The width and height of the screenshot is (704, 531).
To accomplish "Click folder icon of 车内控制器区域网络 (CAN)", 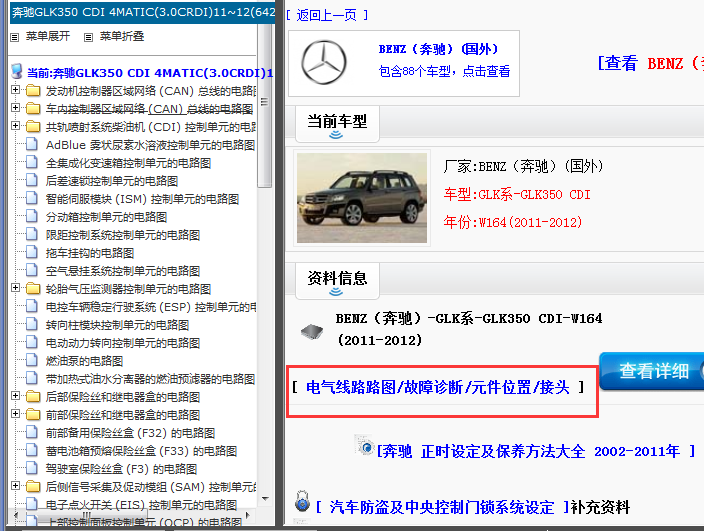I will (33, 109).
